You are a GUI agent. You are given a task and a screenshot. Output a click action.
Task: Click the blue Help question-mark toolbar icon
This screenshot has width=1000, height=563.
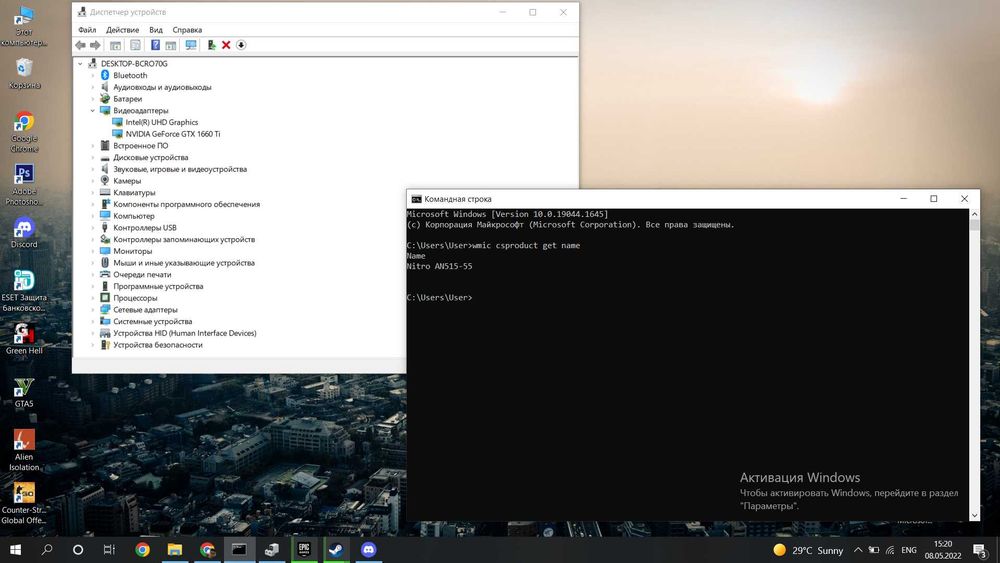tap(155, 45)
